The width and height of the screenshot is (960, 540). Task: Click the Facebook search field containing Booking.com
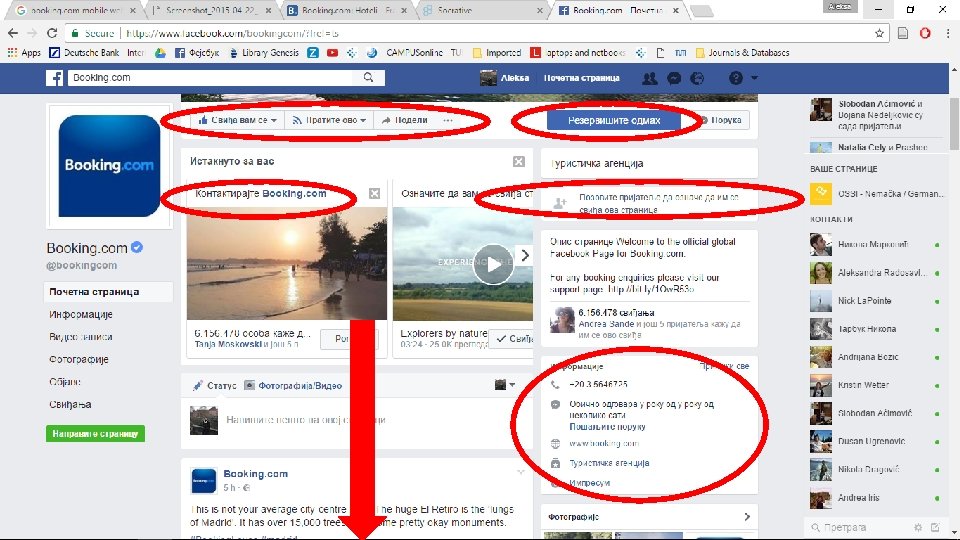[x=210, y=78]
